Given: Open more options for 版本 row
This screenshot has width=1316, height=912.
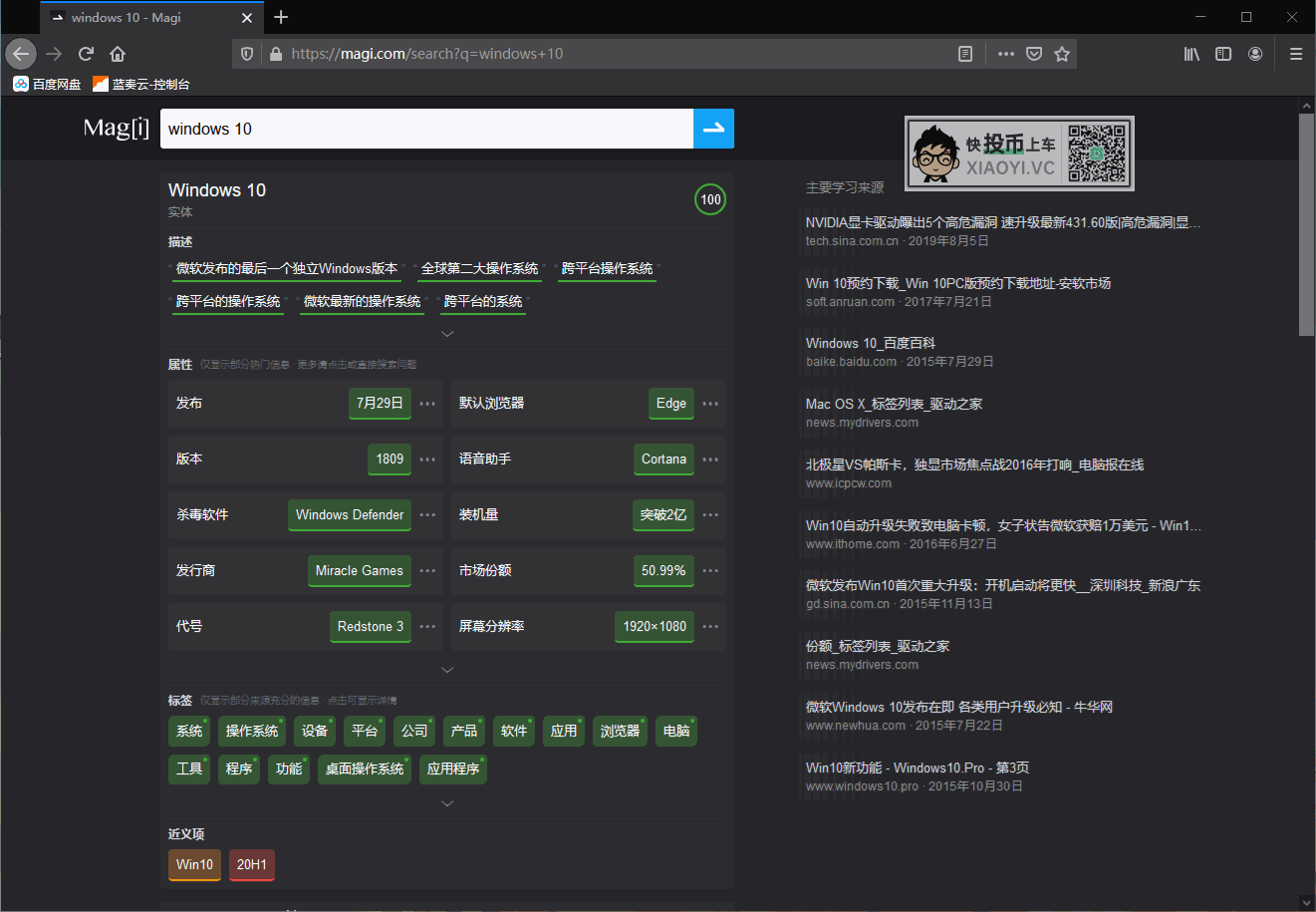Looking at the screenshot, I should [427, 459].
